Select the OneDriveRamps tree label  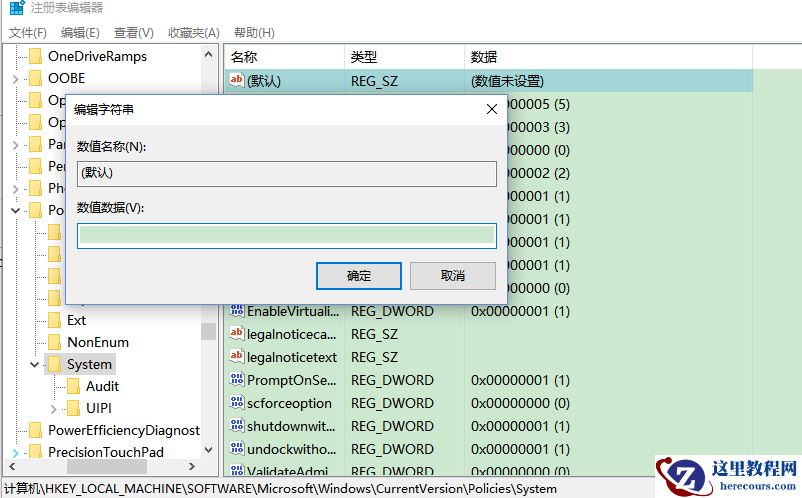(x=97, y=56)
